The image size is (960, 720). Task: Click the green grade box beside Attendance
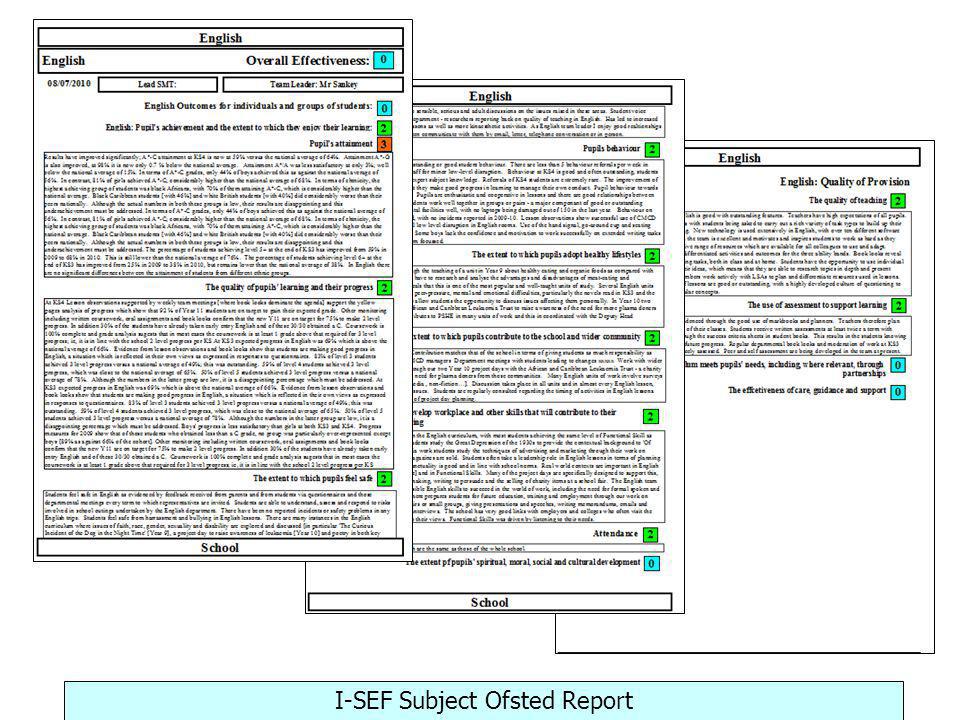[x=651, y=534]
